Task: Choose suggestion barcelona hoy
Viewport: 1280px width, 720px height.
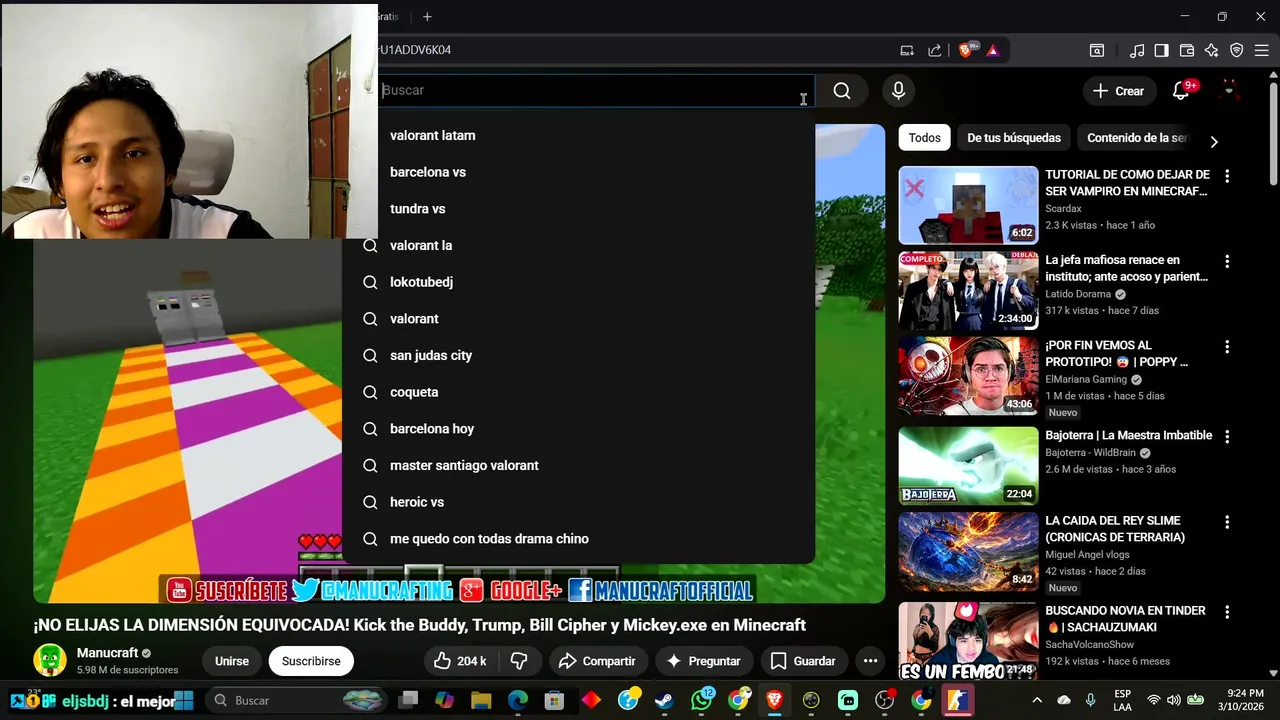Action: click(578, 429)
